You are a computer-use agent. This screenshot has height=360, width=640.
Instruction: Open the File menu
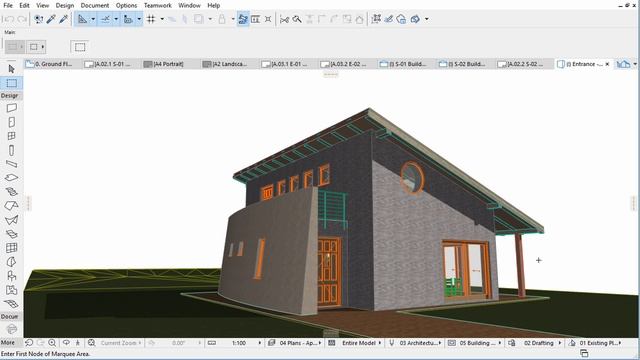[8, 5]
